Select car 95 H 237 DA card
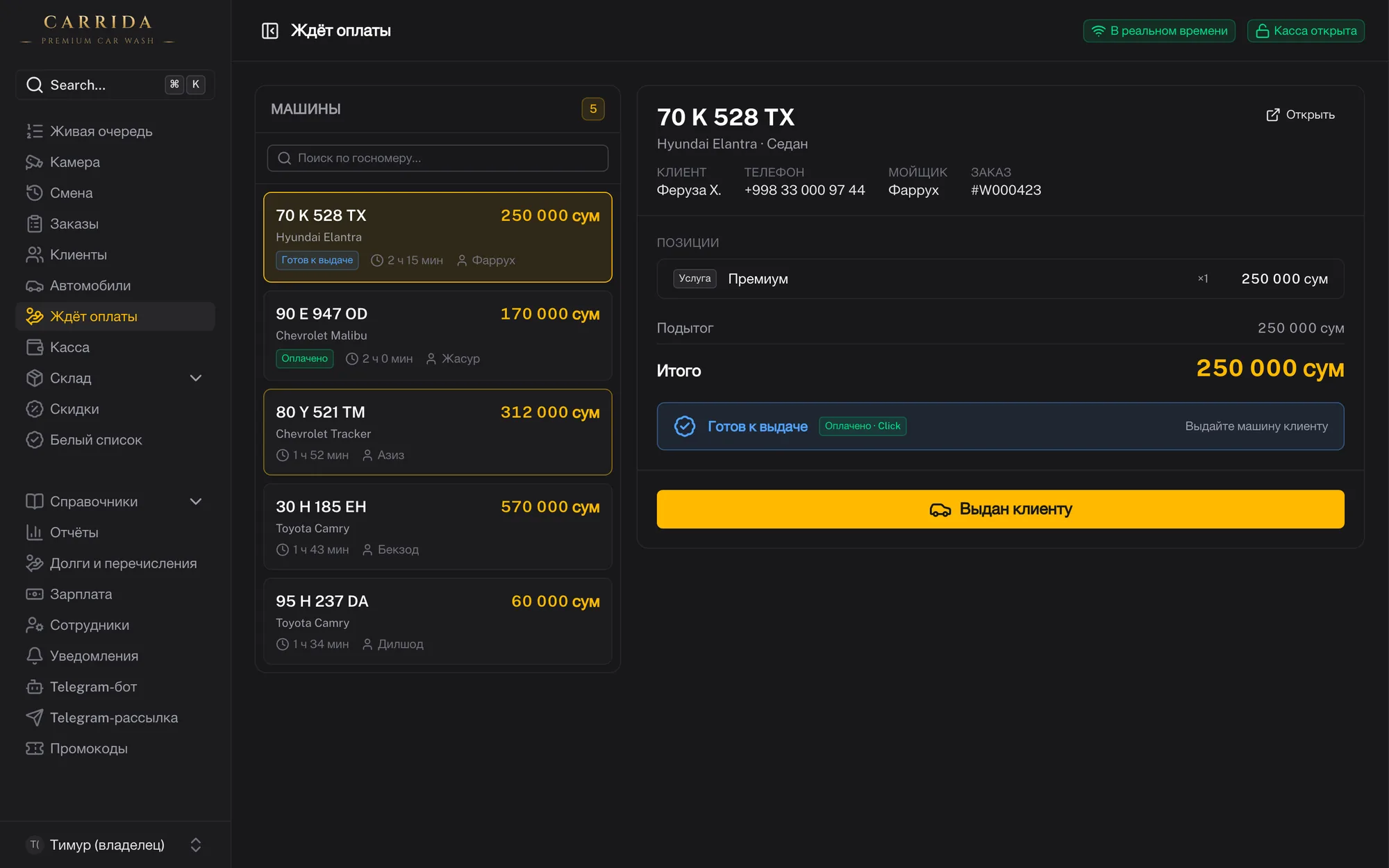 [x=438, y=621]
